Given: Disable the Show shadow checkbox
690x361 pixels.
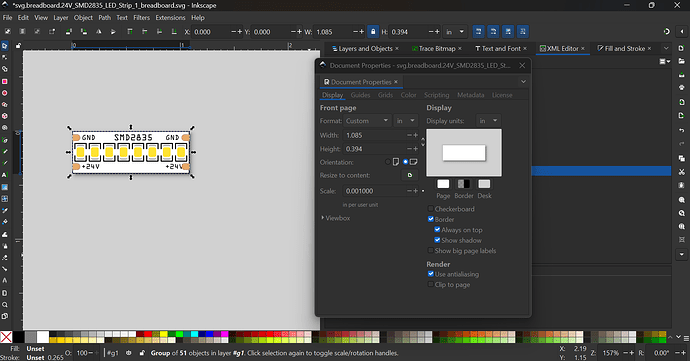Looking at the screenshot, I should tap(437, 240).
